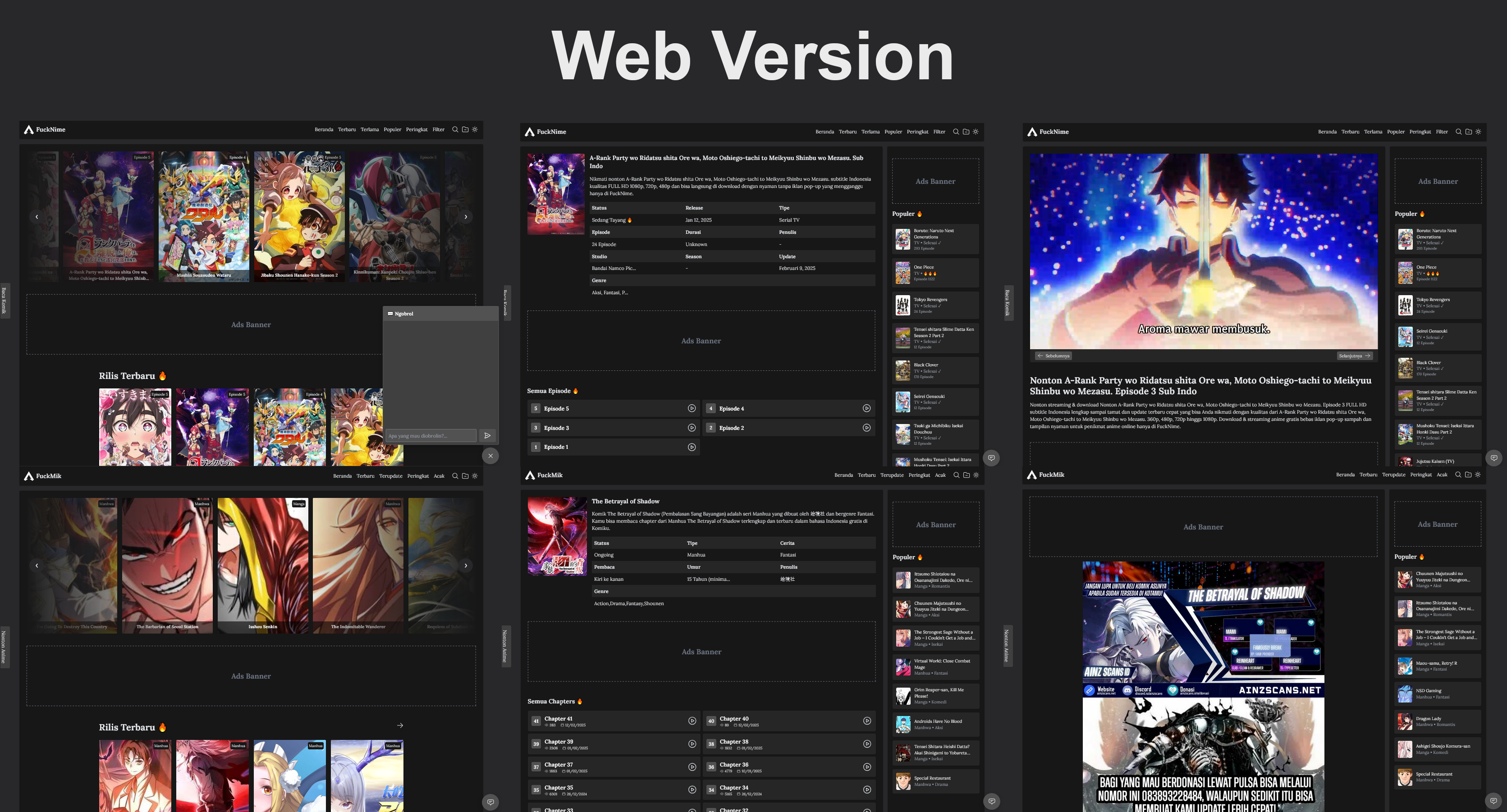Open Isshou Senkin carousel card

click(x=263, y=566)
